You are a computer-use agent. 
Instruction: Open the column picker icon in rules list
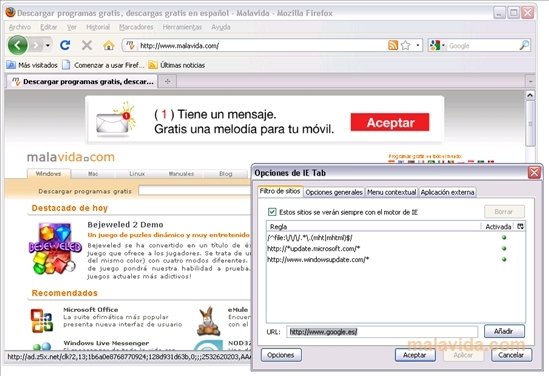[x=520, y=227]
